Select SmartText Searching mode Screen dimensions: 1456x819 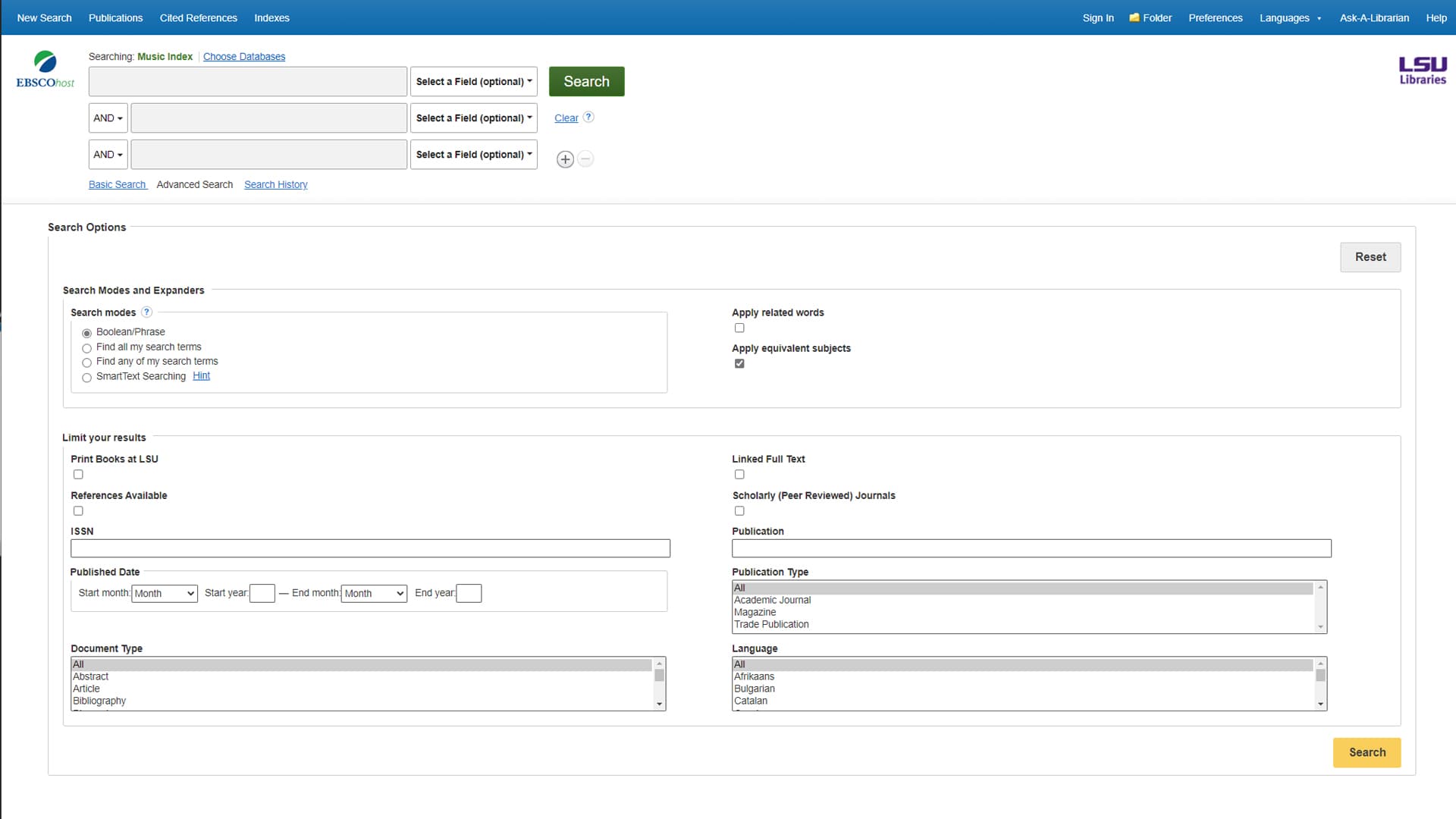[86, 378]
